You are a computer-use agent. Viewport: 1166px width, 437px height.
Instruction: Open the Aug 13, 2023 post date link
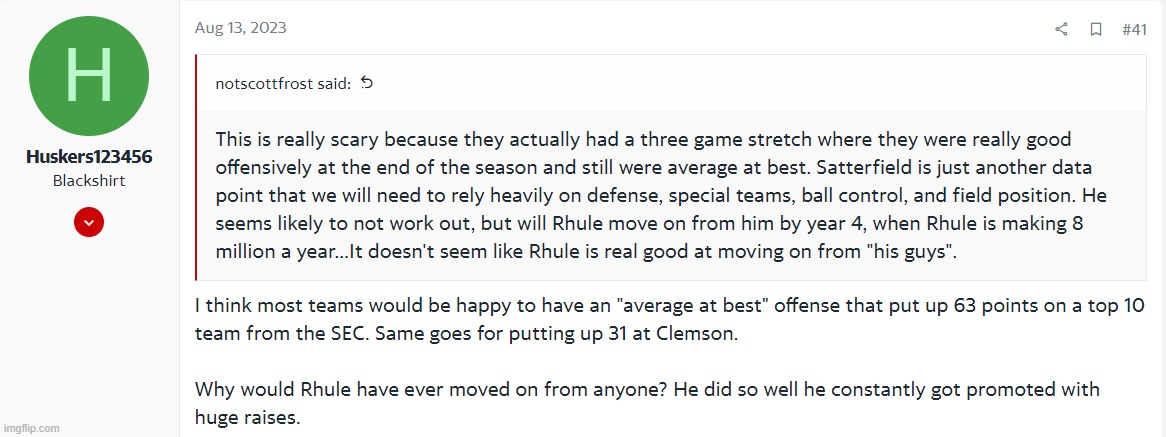pyautogui.click(x=240, y=28)
